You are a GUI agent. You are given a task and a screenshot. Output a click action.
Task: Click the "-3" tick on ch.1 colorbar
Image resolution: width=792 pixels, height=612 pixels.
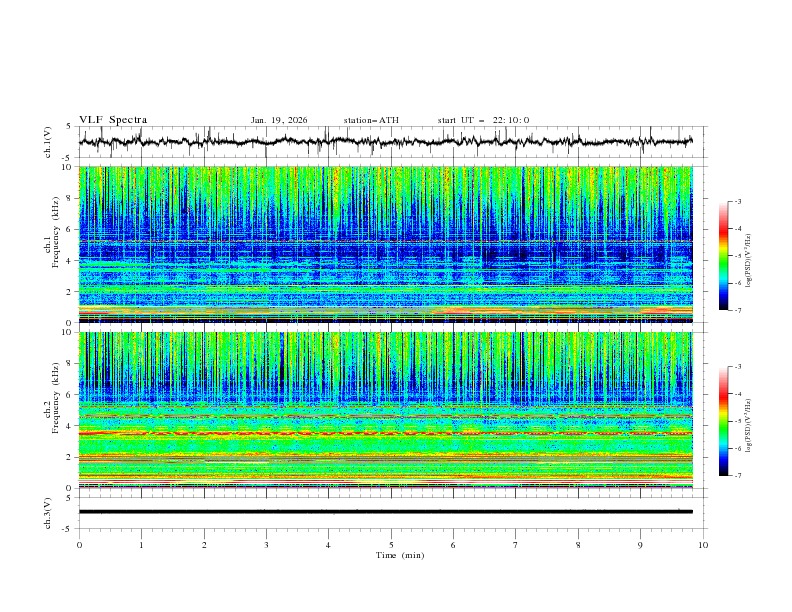737,201
